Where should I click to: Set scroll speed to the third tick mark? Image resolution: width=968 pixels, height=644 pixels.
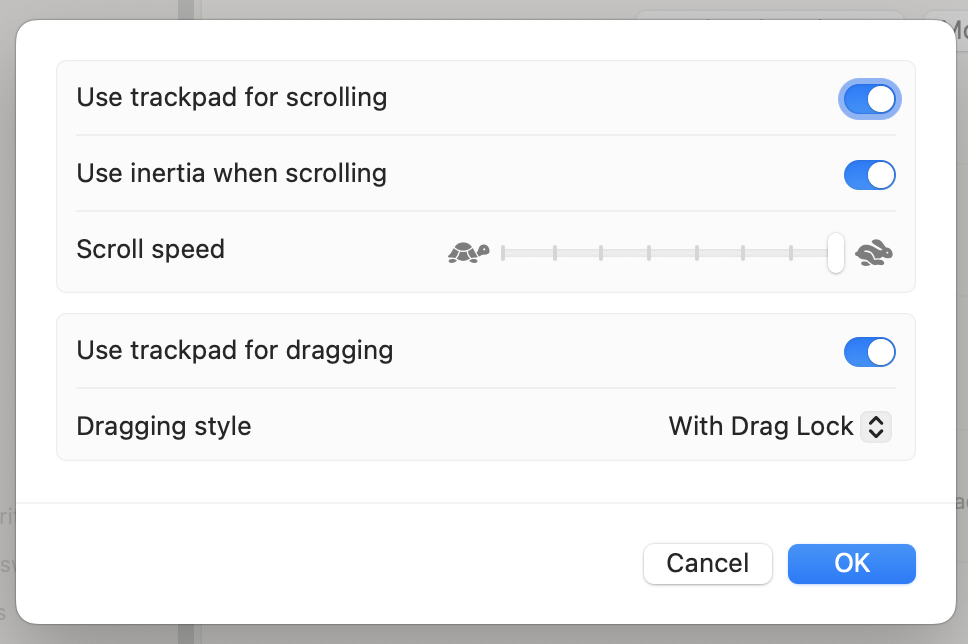tap(601, 253)
